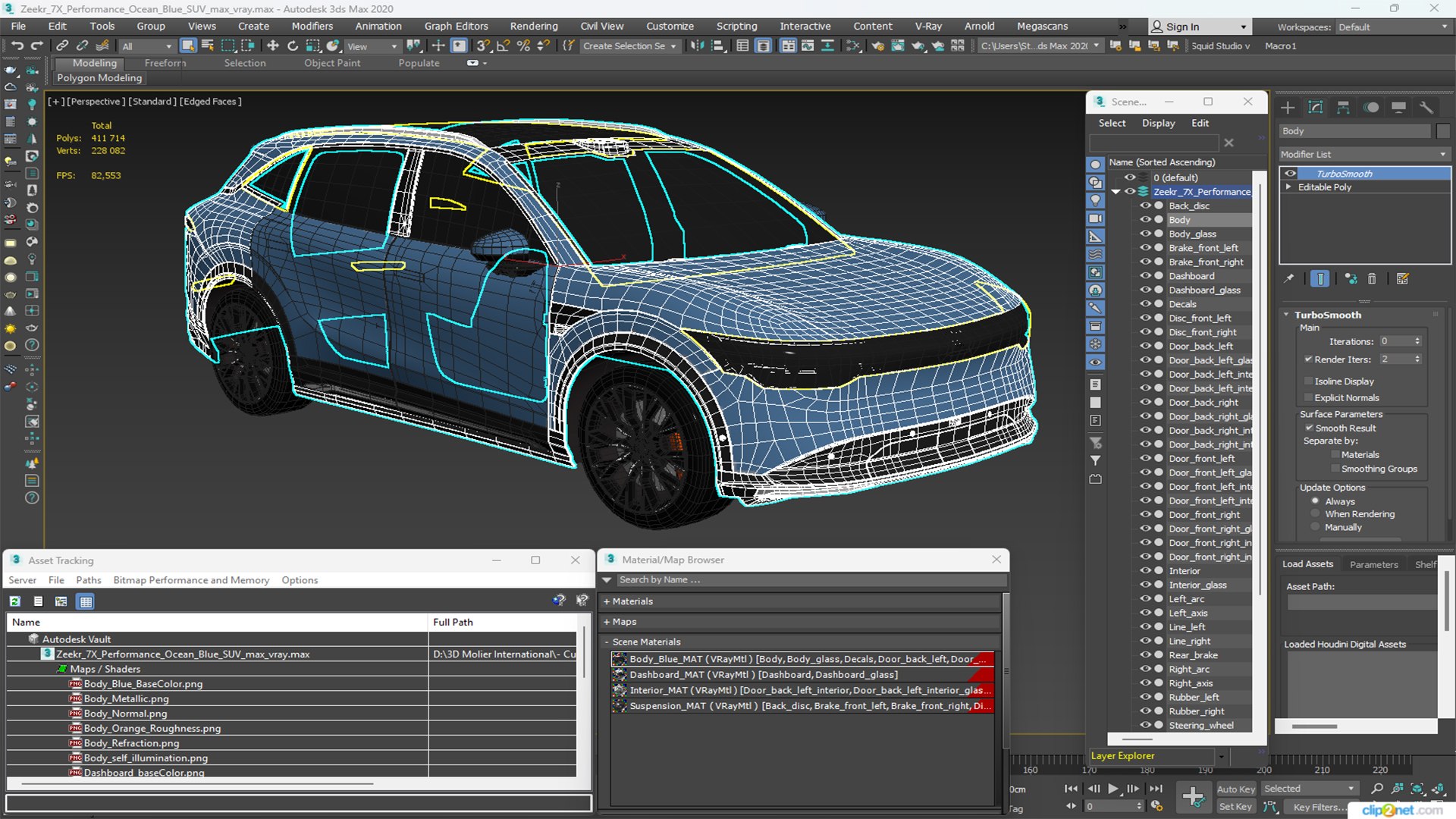Open Workspaces Default dropdown
Viewport: 1456px width, 819px height.
click(1393, 27)
